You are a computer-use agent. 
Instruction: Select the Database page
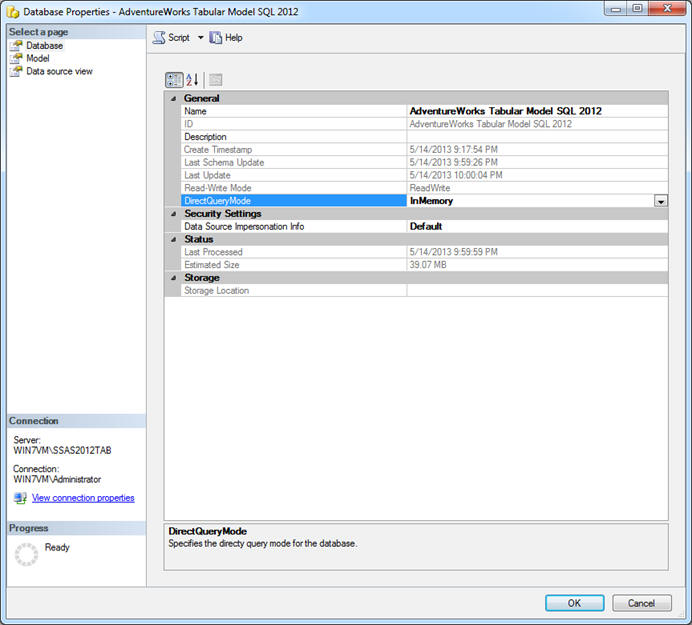[x=44, y=45]
